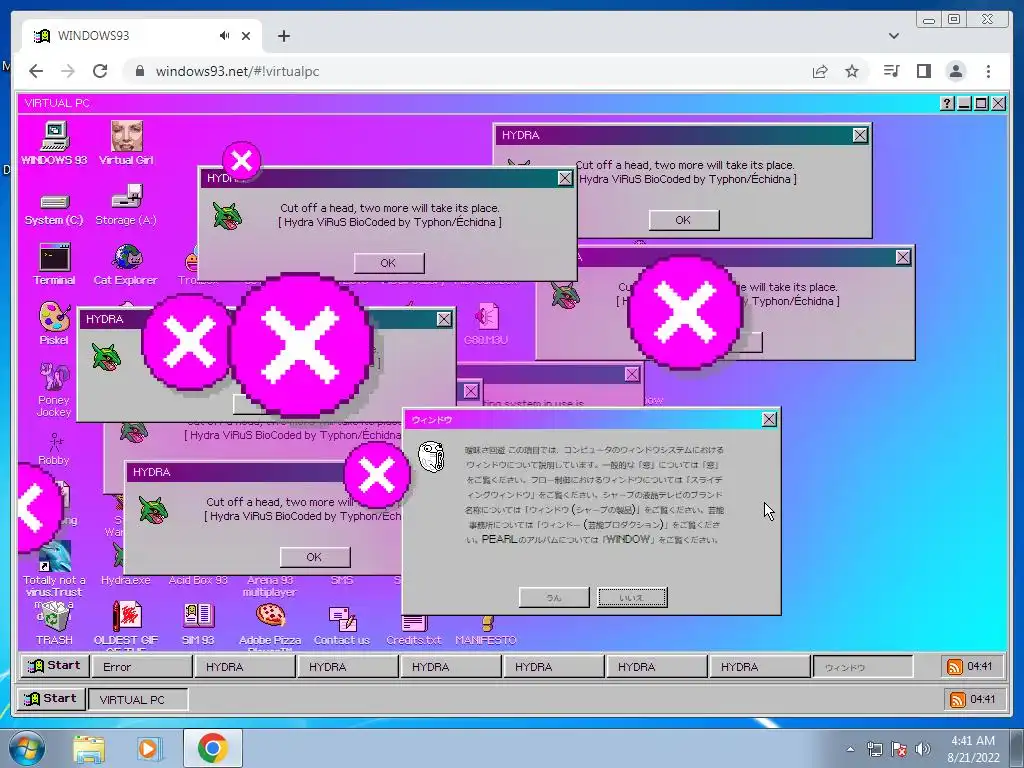
Task: Click the Windows clock showing 4:41 AM
Action: tap(972, 749)
